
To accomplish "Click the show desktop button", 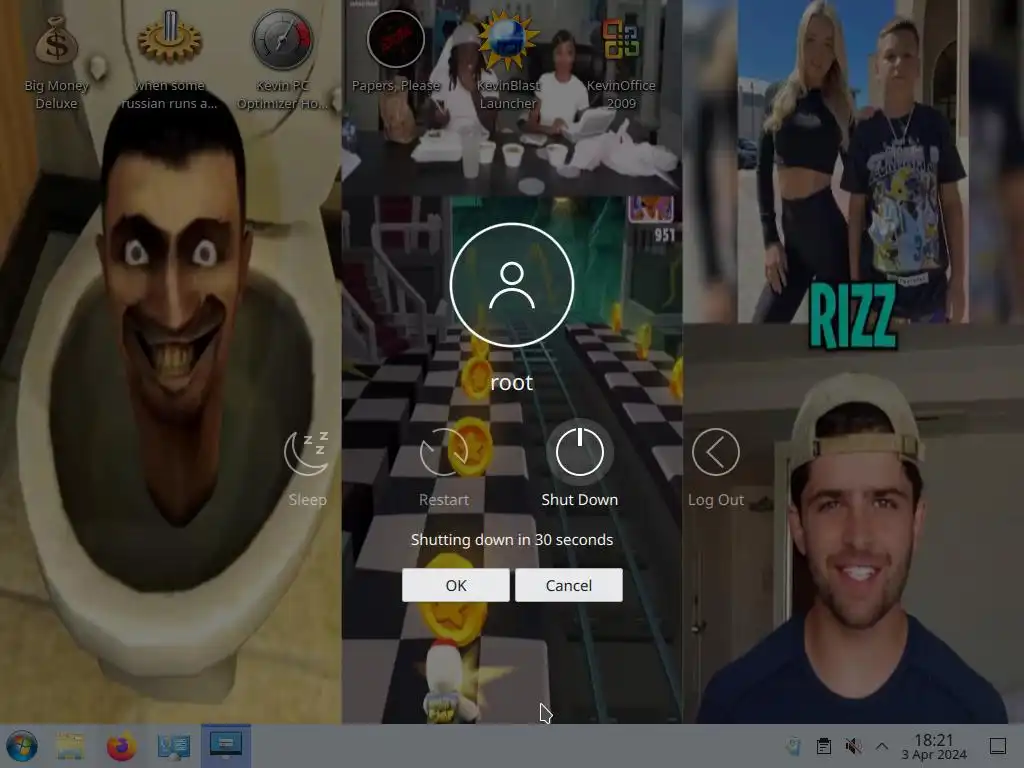I will point(998,746).
